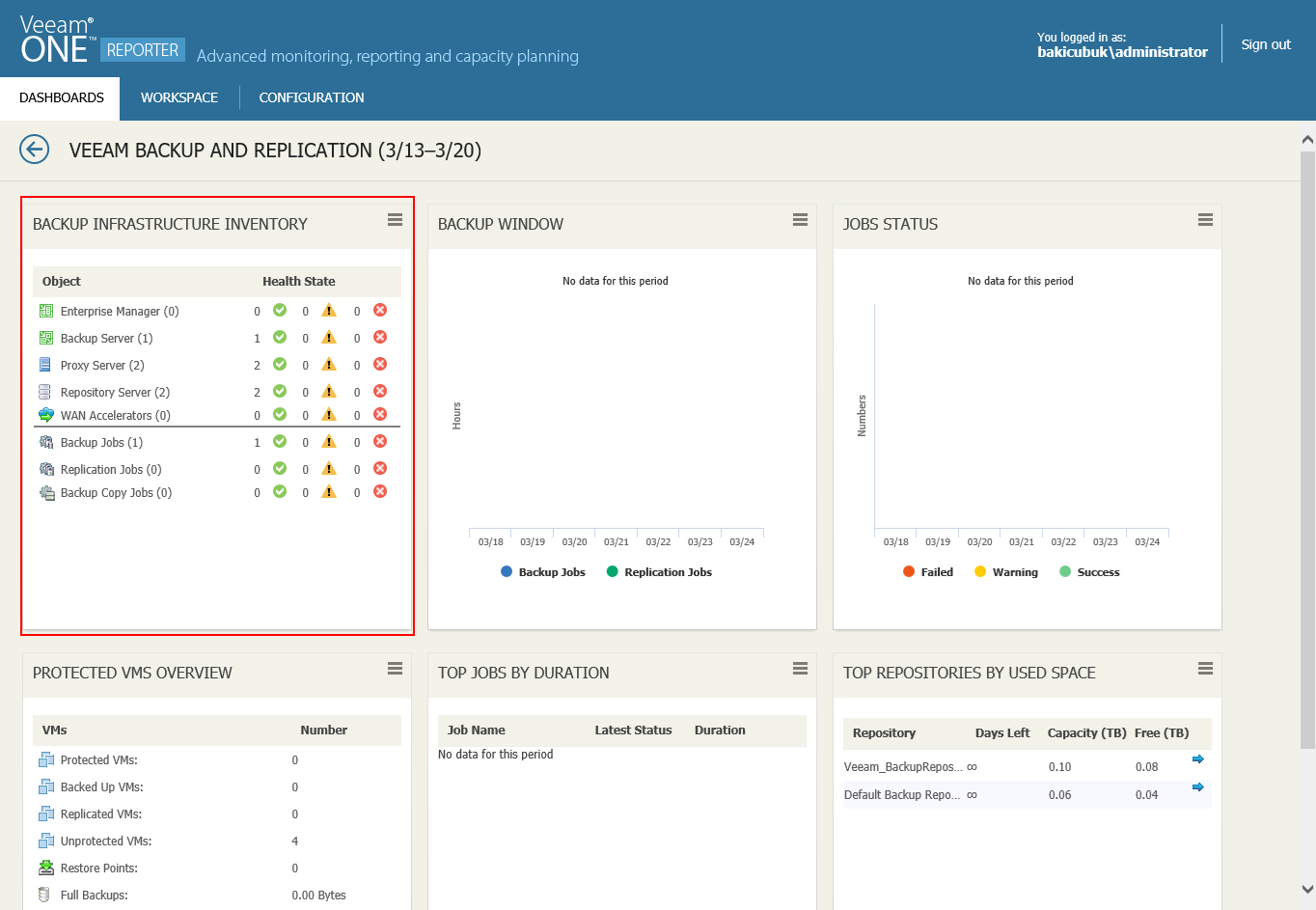Open Jobs Status widget menu
The height and width of the screenshot is (910, 1316).
[1205, 220]
